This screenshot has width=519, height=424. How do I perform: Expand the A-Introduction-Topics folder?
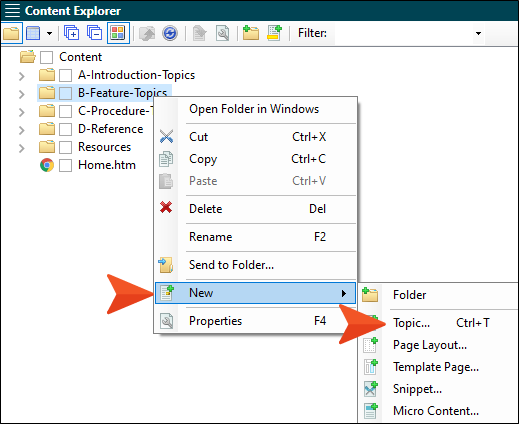(22, 76)
